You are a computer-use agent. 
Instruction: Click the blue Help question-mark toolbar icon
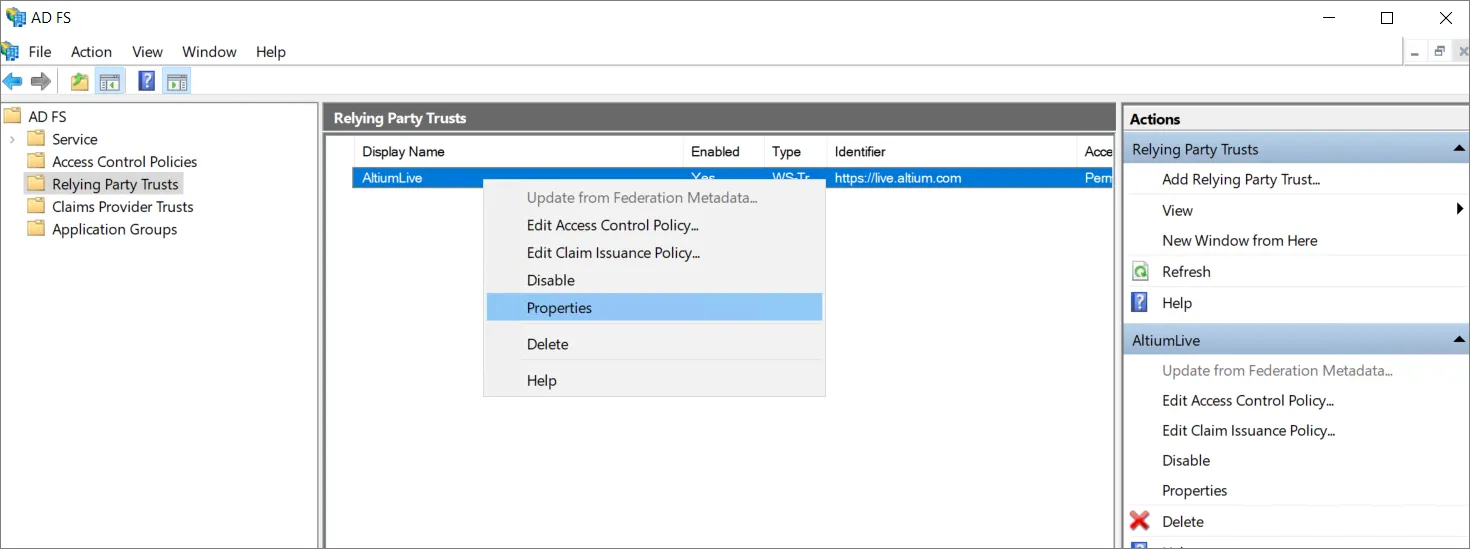(147, 82)
